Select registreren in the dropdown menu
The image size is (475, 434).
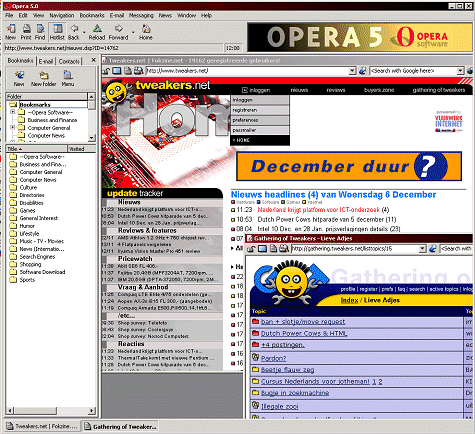260,110
